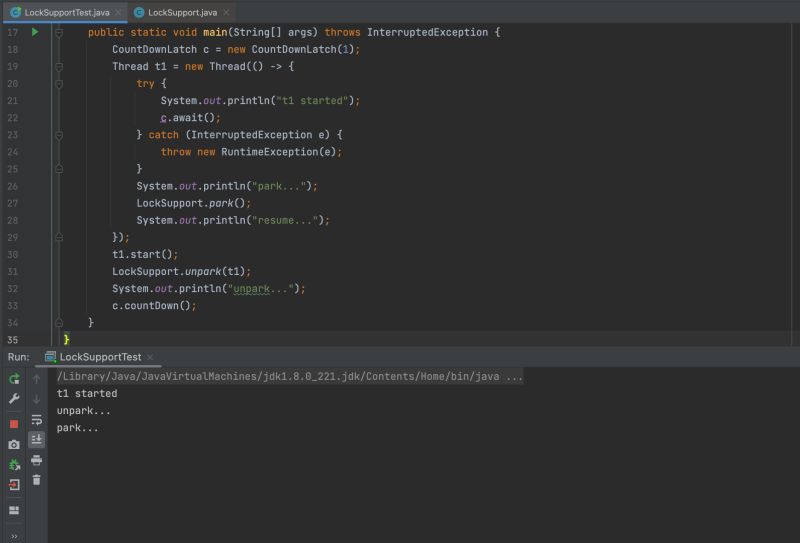Click the Exit icon in Run toolbar
Screen dimensions: 800x543
[14, 485]
